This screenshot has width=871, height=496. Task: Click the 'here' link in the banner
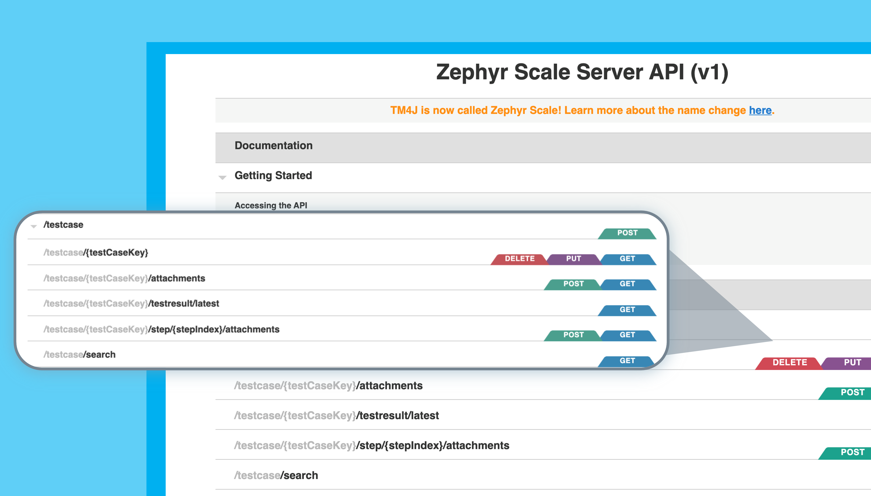click(760, 111)
